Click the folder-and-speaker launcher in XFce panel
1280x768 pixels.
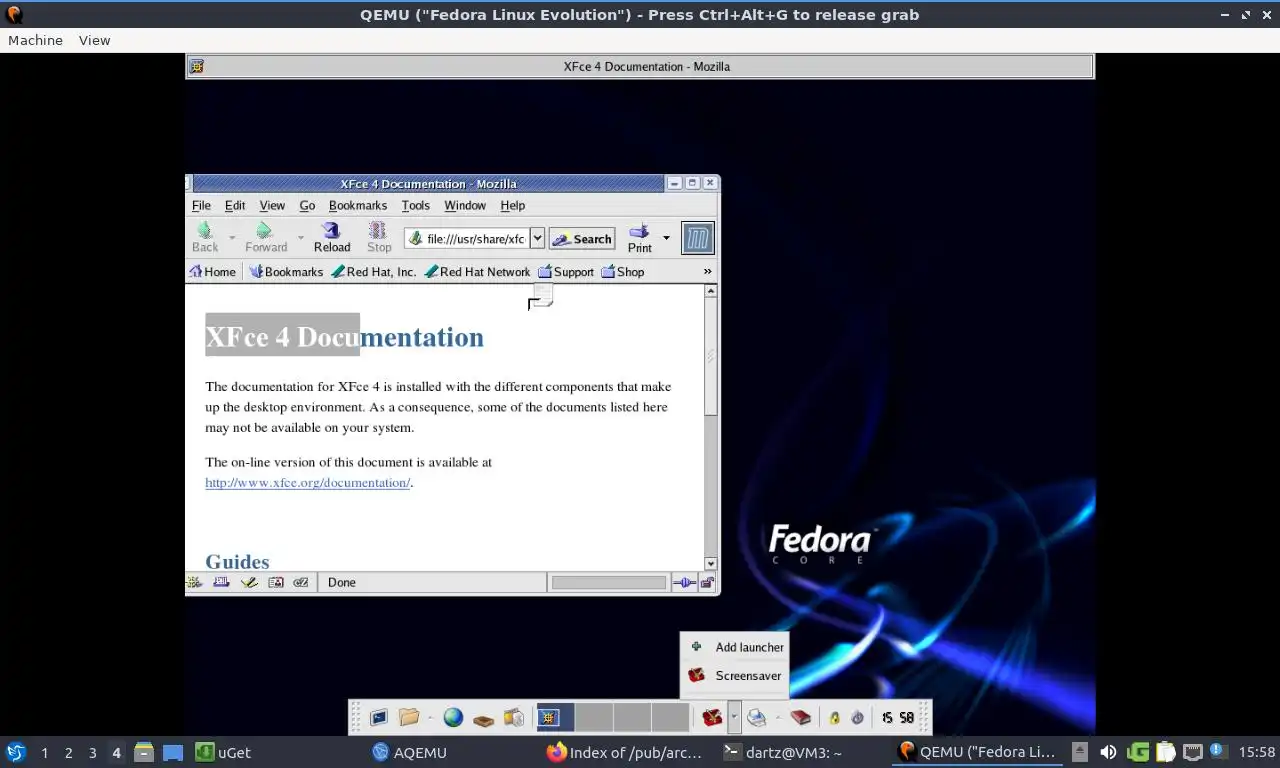click(x=513, y=717)
